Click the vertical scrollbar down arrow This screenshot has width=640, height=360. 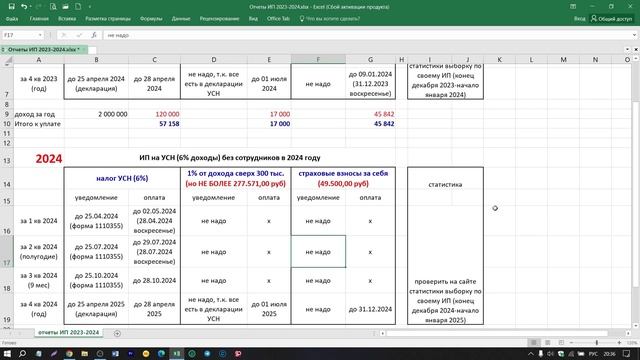click(x=636, y=326)
